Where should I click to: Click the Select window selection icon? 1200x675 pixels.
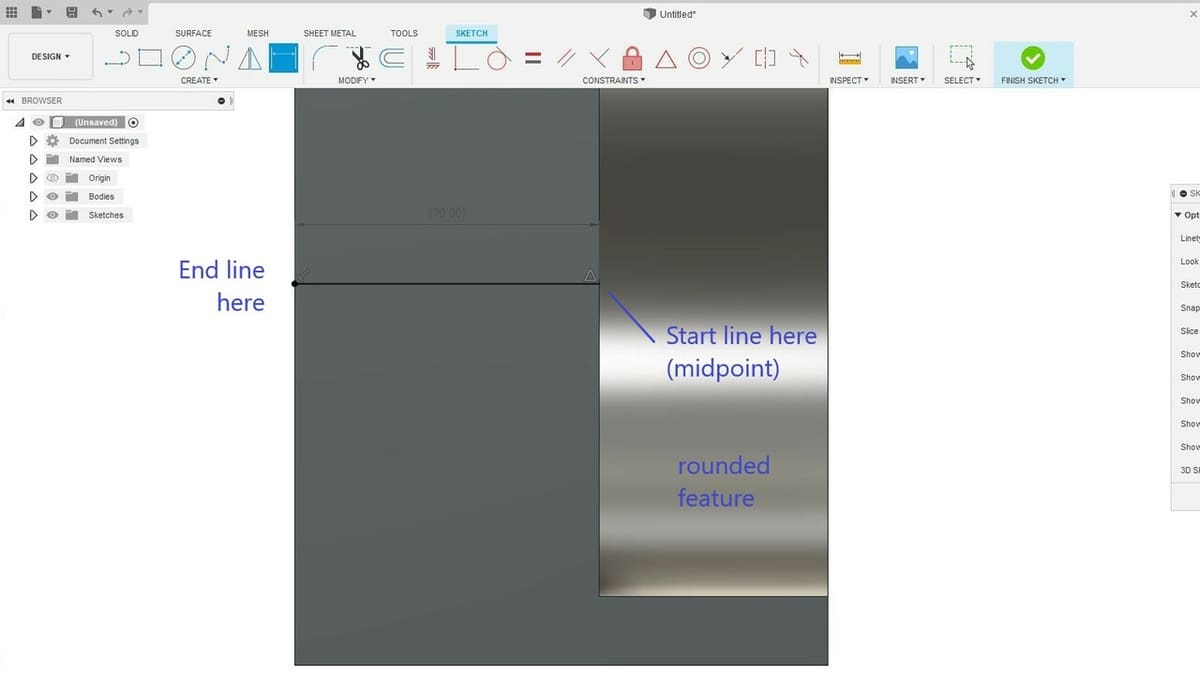click(x=962, y=58)
